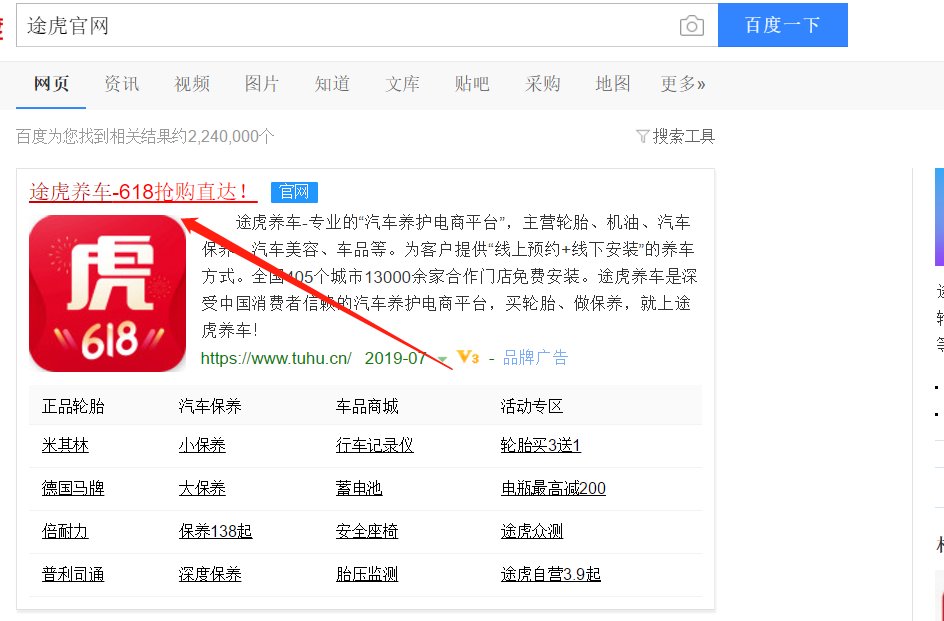Open the 视频 search tab
944x621 pixels.
click(192, 84)
